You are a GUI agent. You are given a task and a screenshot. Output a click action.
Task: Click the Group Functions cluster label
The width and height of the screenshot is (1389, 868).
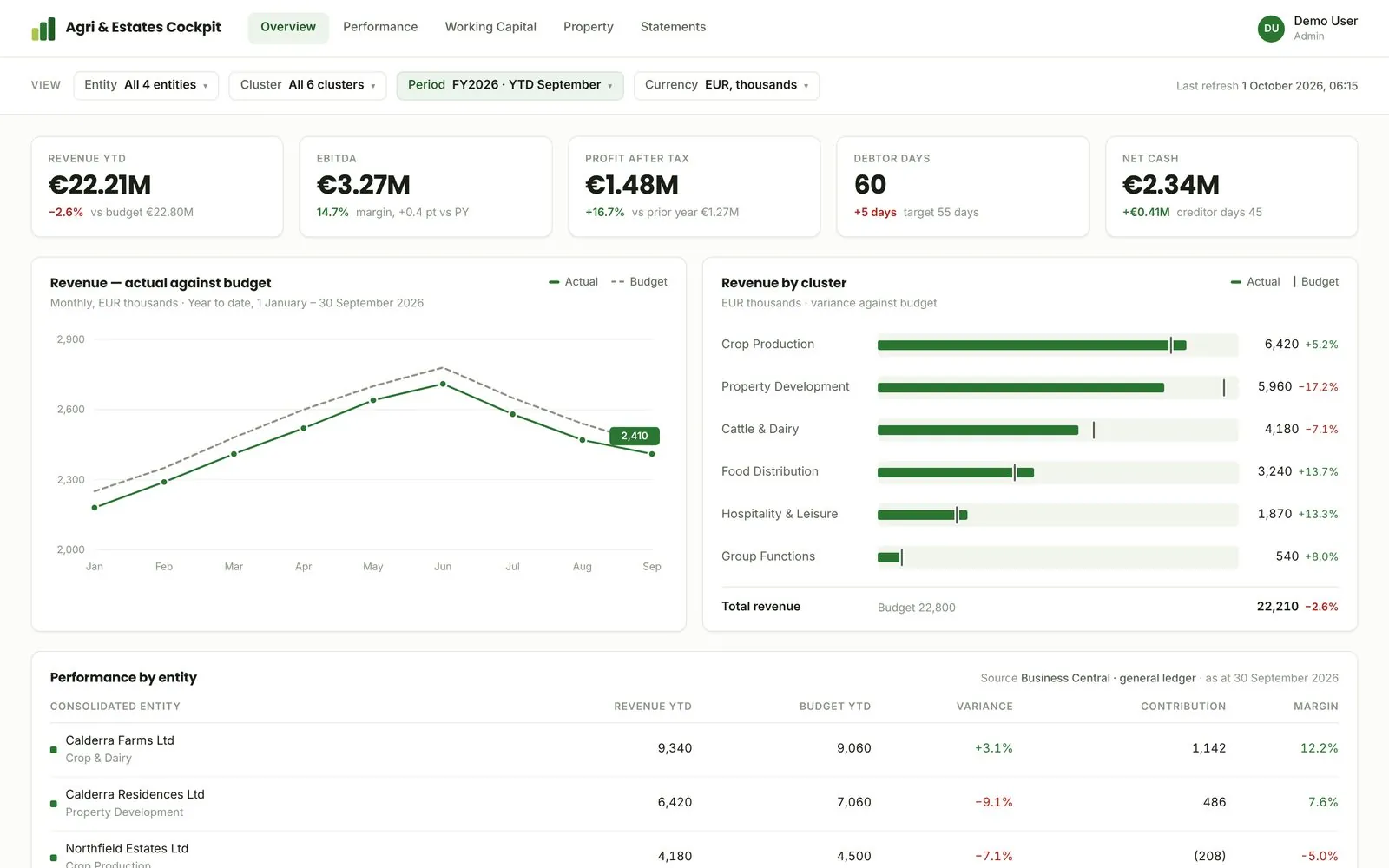coord(768,556)
